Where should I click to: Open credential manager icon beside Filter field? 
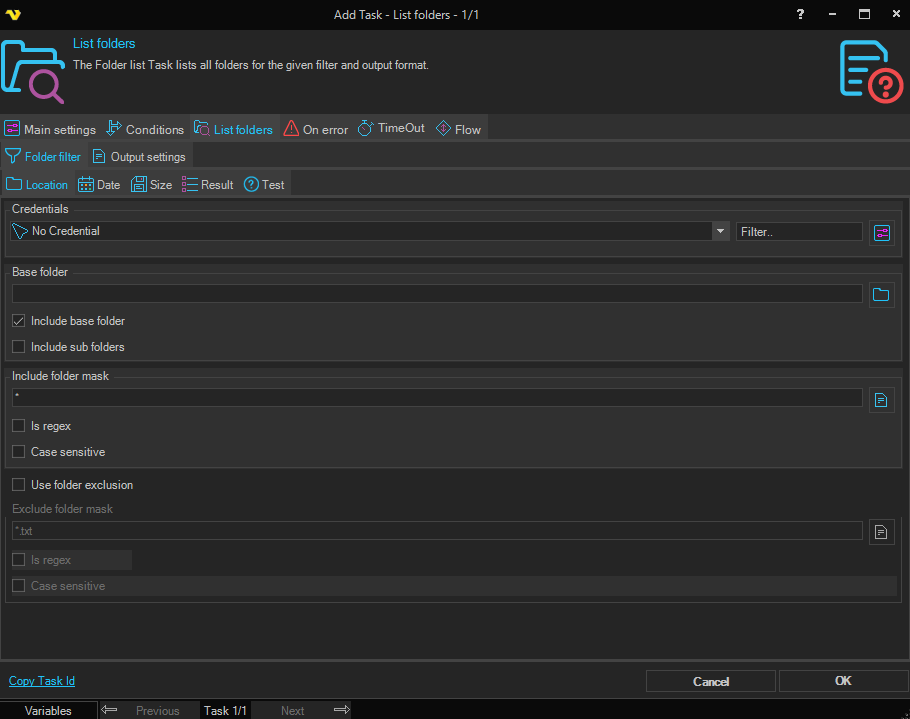881,232
